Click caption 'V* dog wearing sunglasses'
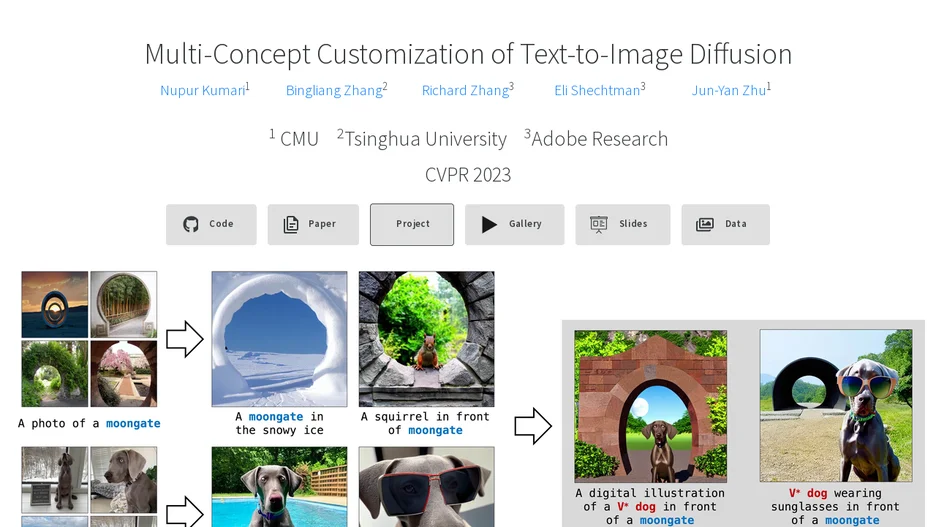Screen dimensions: 936x527 [835, 506]
